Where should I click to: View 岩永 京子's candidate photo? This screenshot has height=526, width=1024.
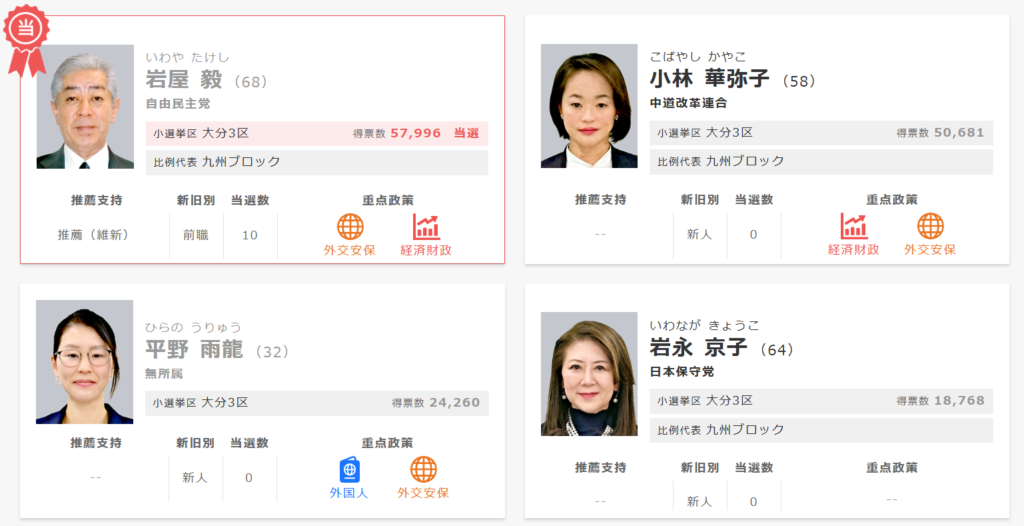coord(589,374)
